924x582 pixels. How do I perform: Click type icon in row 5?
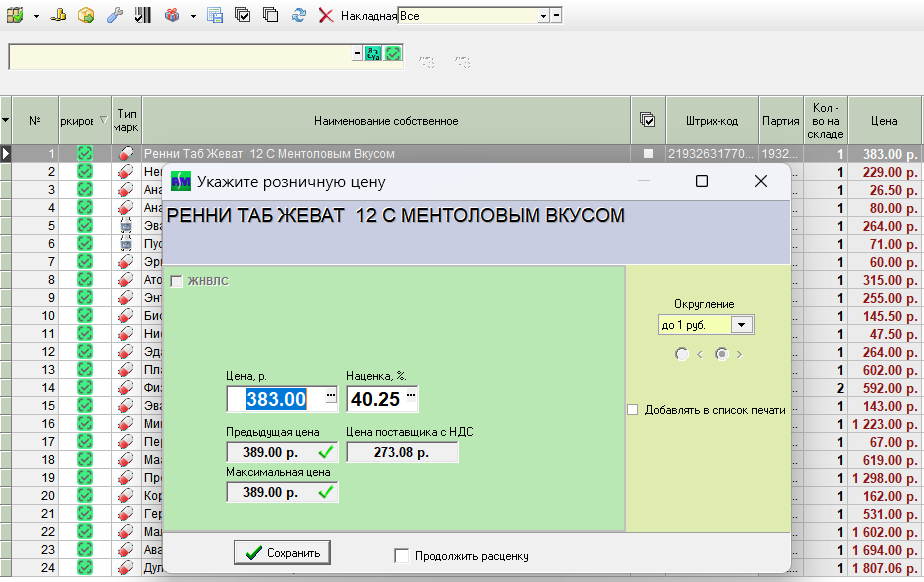126,226
